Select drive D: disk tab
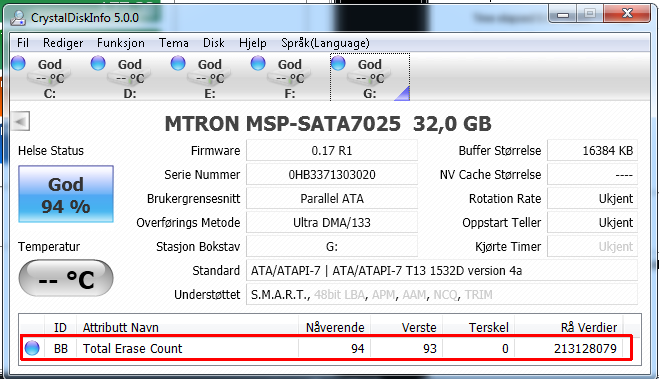The width and height of the screenshot is (659, 379). point(130,78)
